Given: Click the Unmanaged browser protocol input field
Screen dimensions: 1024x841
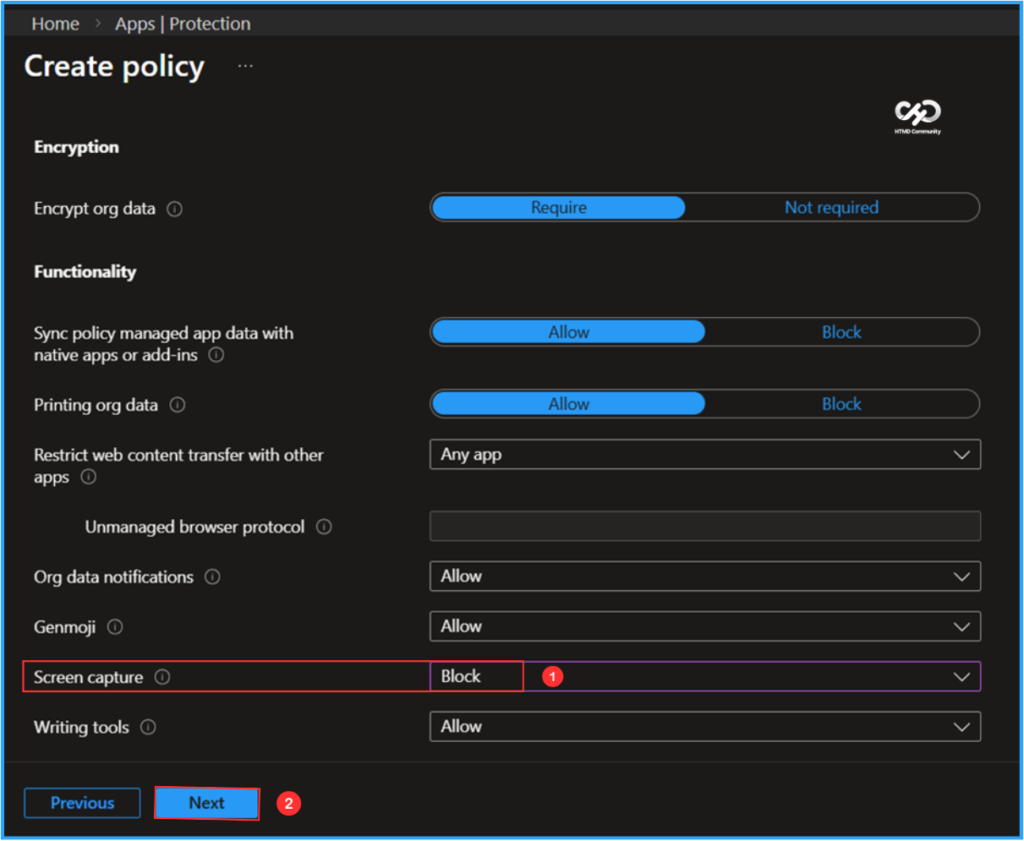Looking at the screenshot, I should 705,526.
